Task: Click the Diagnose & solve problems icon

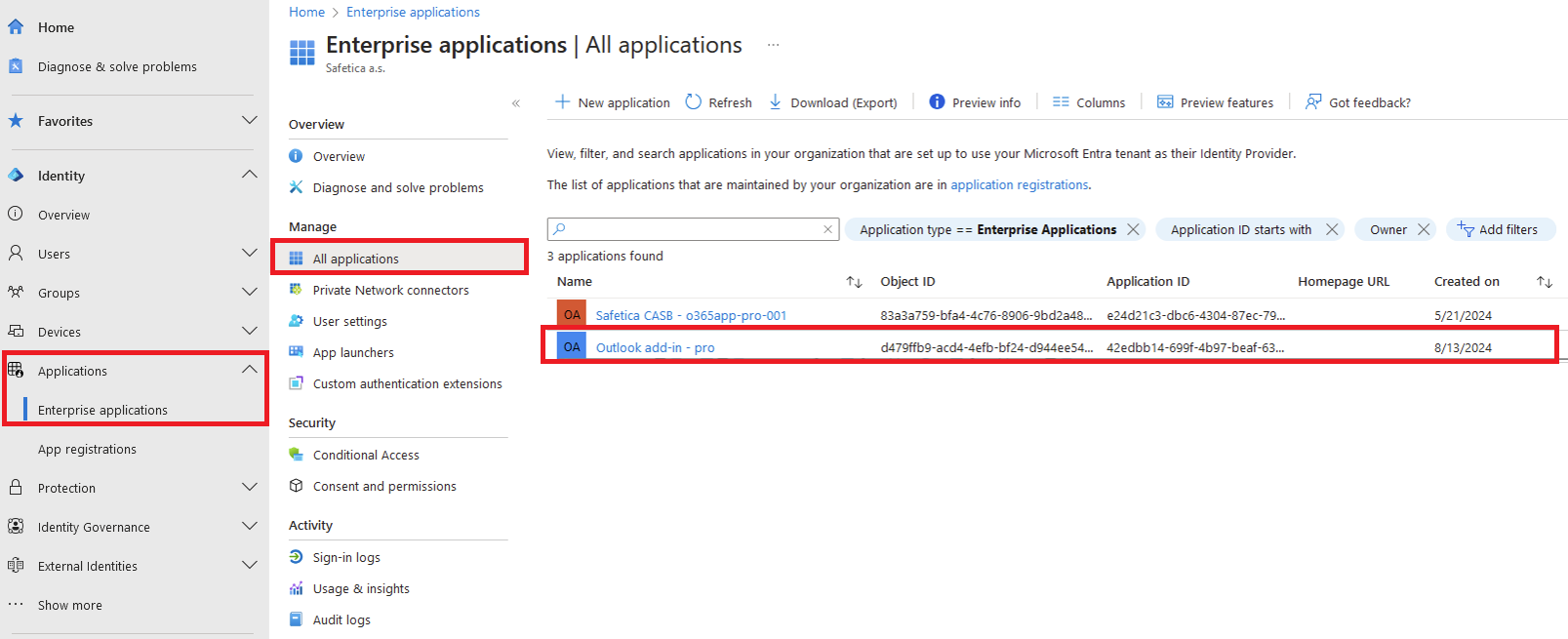Action: 16,66
